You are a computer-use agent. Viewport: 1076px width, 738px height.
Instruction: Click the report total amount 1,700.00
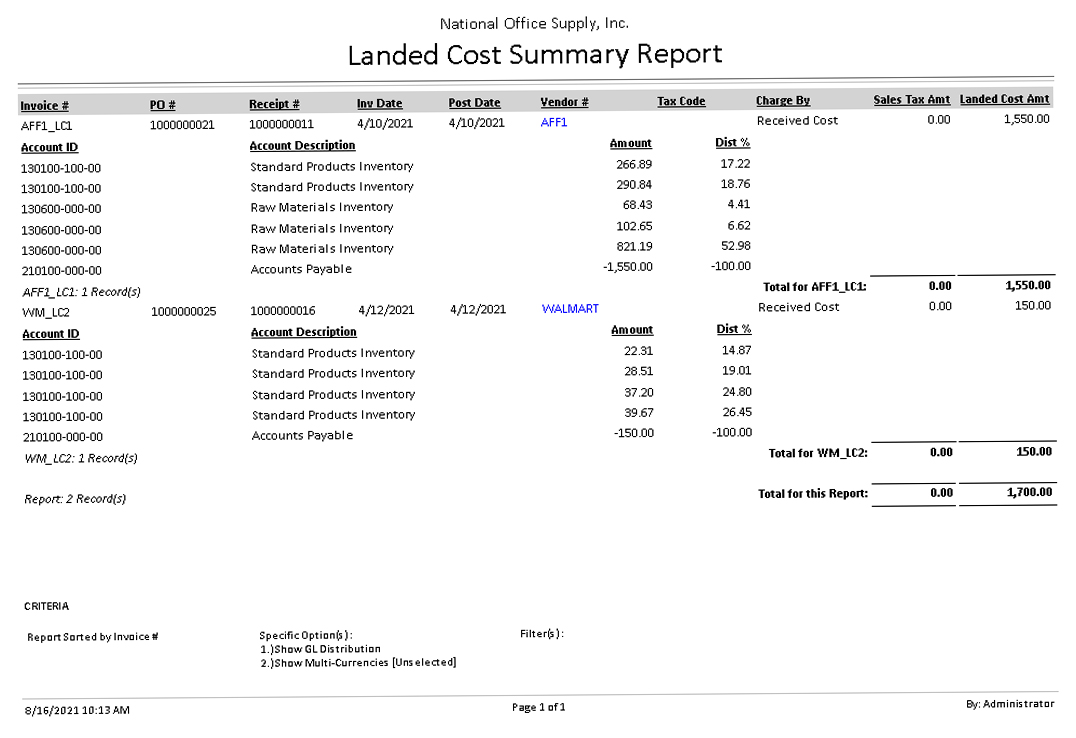click(1027, 493)
